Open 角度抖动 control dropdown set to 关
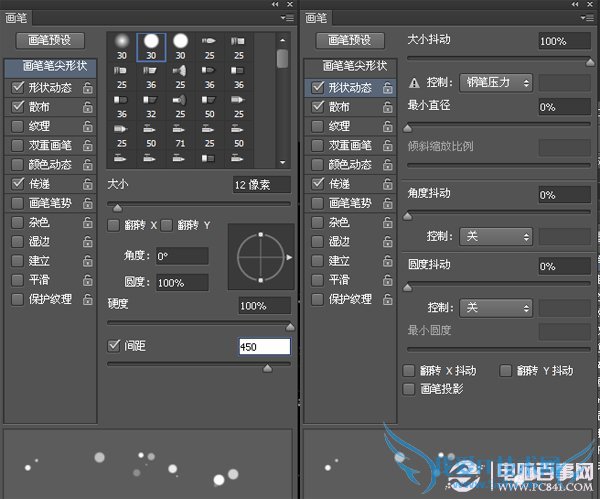Screen dimensions: 600x499 point(496,236)
